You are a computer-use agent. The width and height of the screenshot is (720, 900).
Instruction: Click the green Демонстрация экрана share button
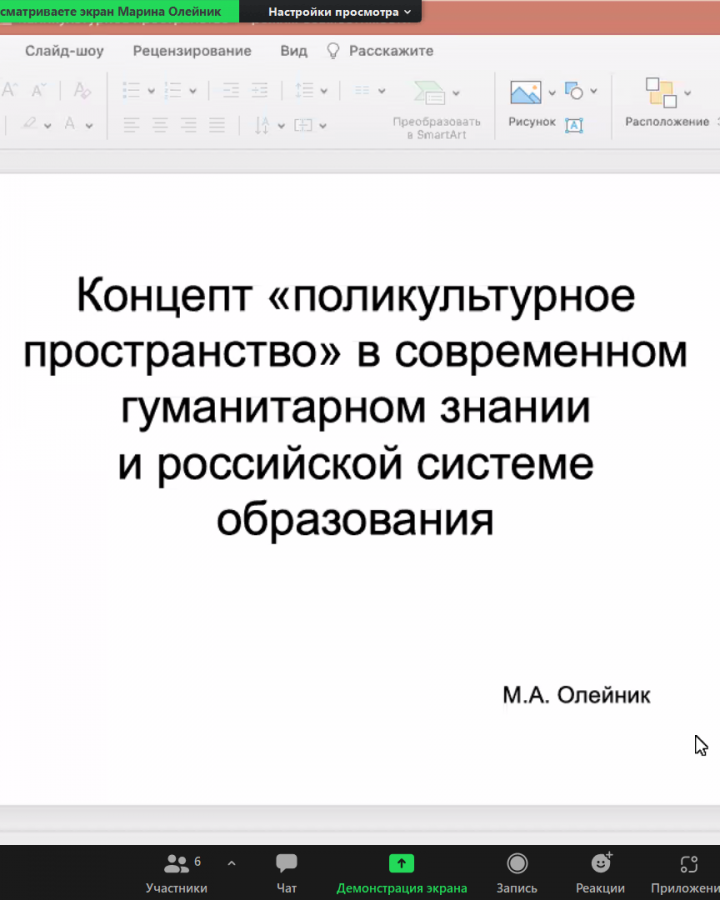pyautogui.click(x=401, y=872)
